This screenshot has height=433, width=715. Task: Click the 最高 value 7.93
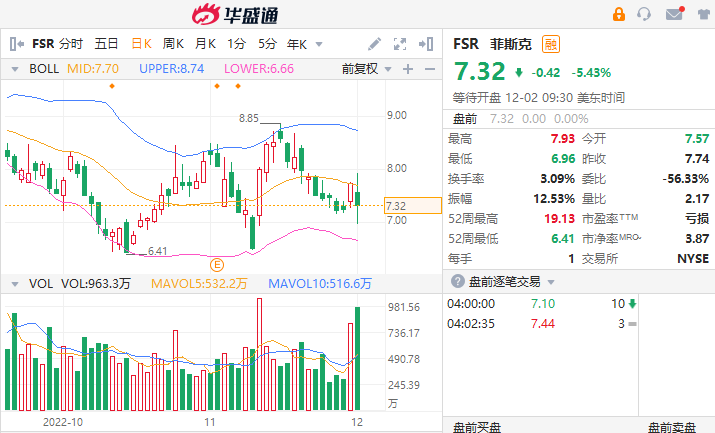tap(563, 139)
